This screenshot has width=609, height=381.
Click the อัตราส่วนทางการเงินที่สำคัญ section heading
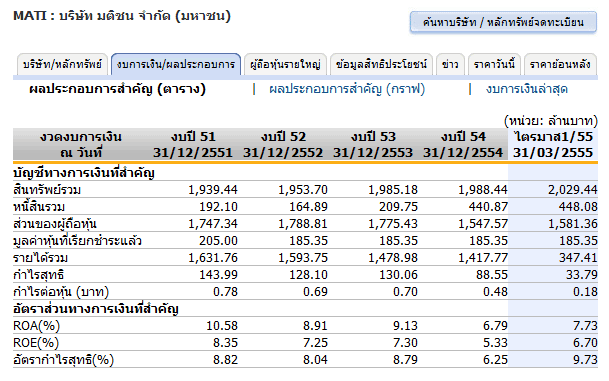(96, 309)
